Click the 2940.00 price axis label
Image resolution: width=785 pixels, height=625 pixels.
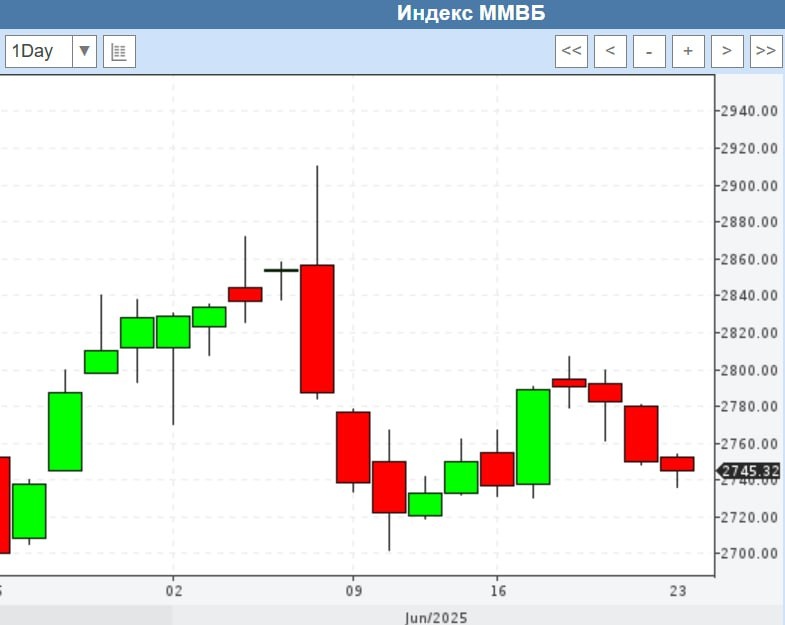coord(749,111)
